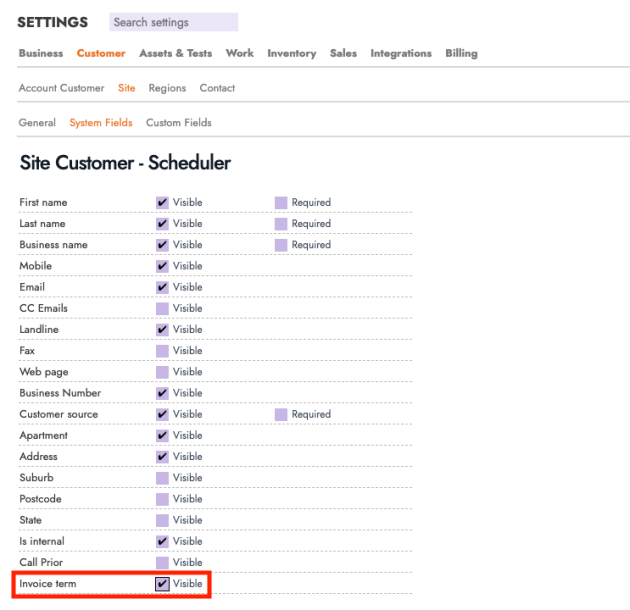Click the Search settings input field
The width and height of the screenshot is (630, 610).
click(173, 22)
